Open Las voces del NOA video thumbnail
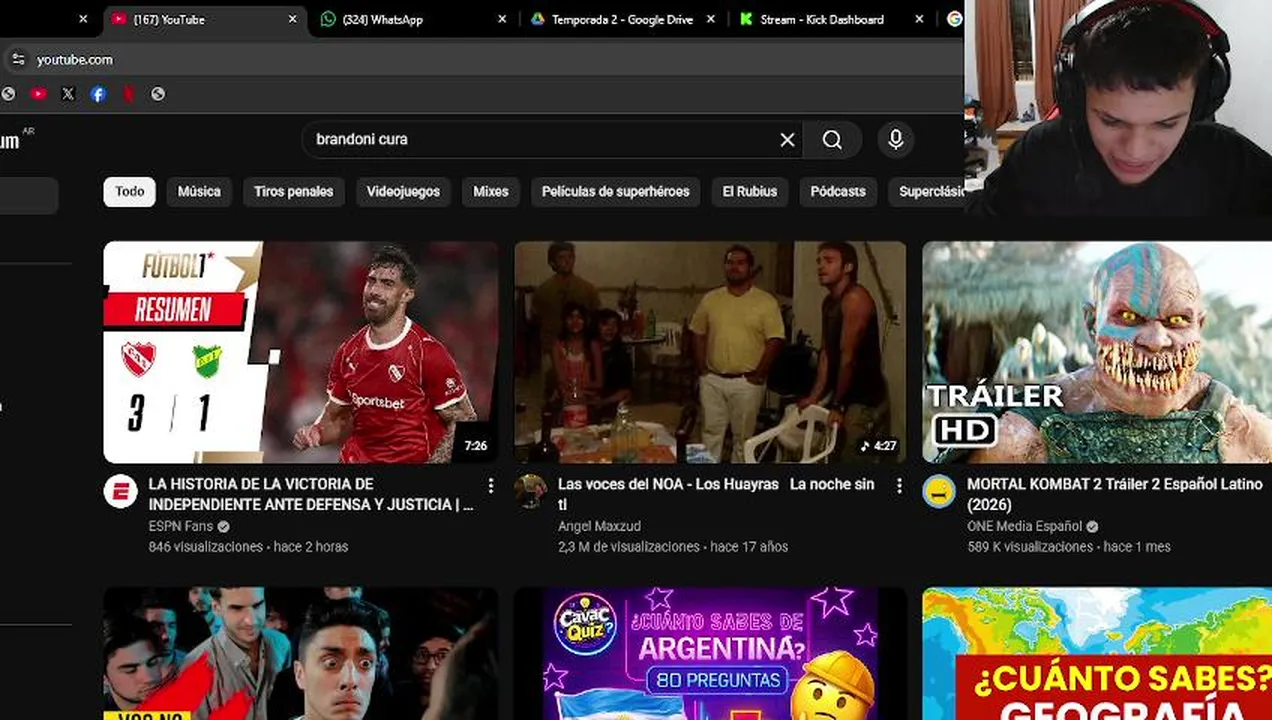 710,352
